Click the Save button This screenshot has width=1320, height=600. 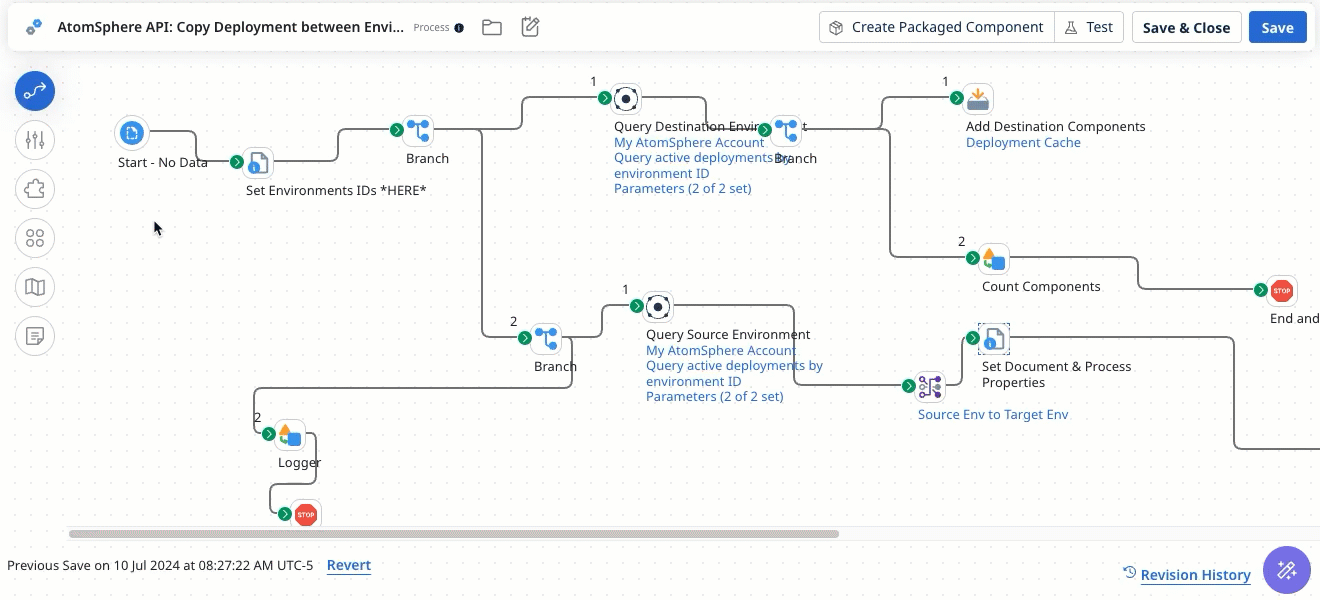click(1277, 27)
